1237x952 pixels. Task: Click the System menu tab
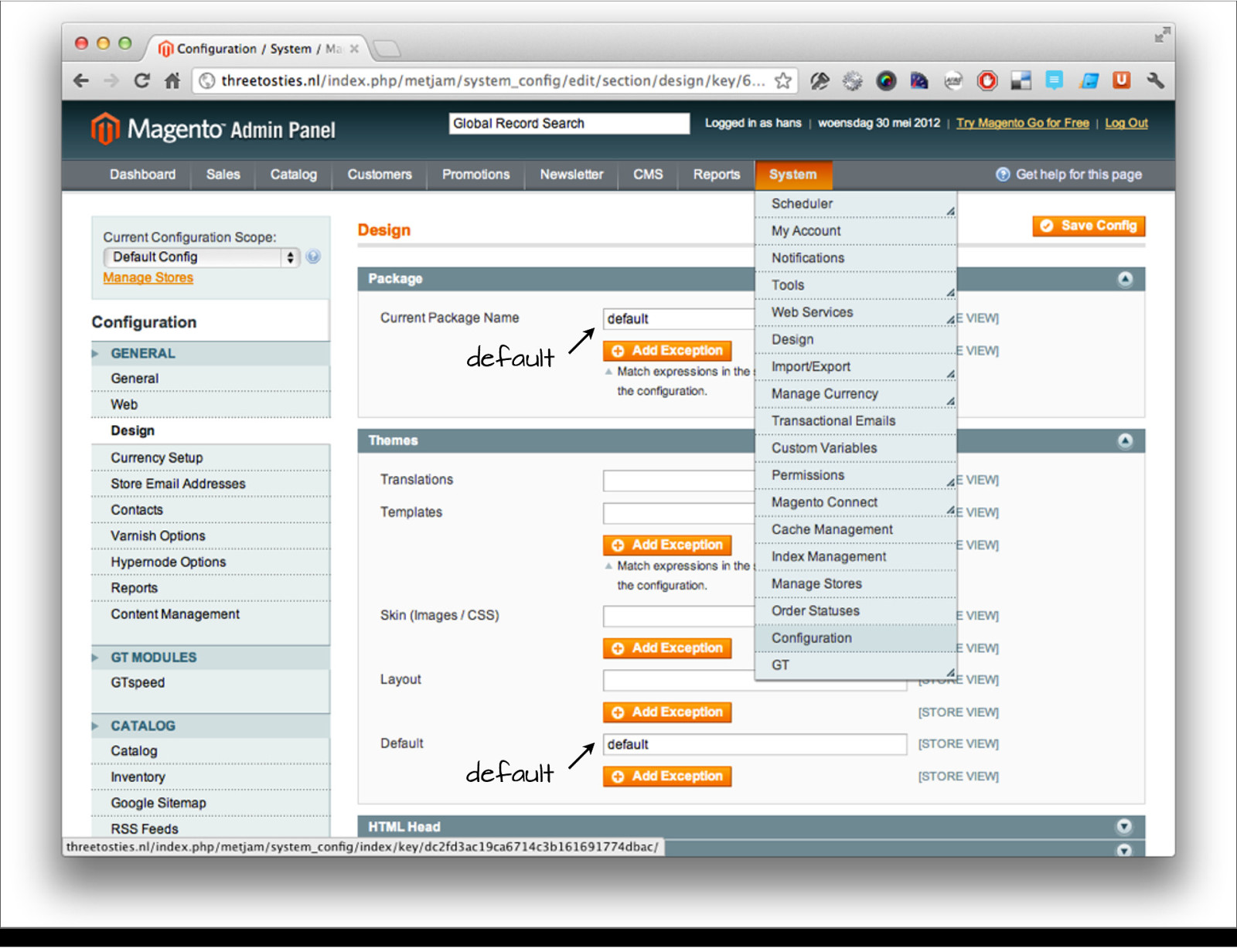[x=793, y=175]
